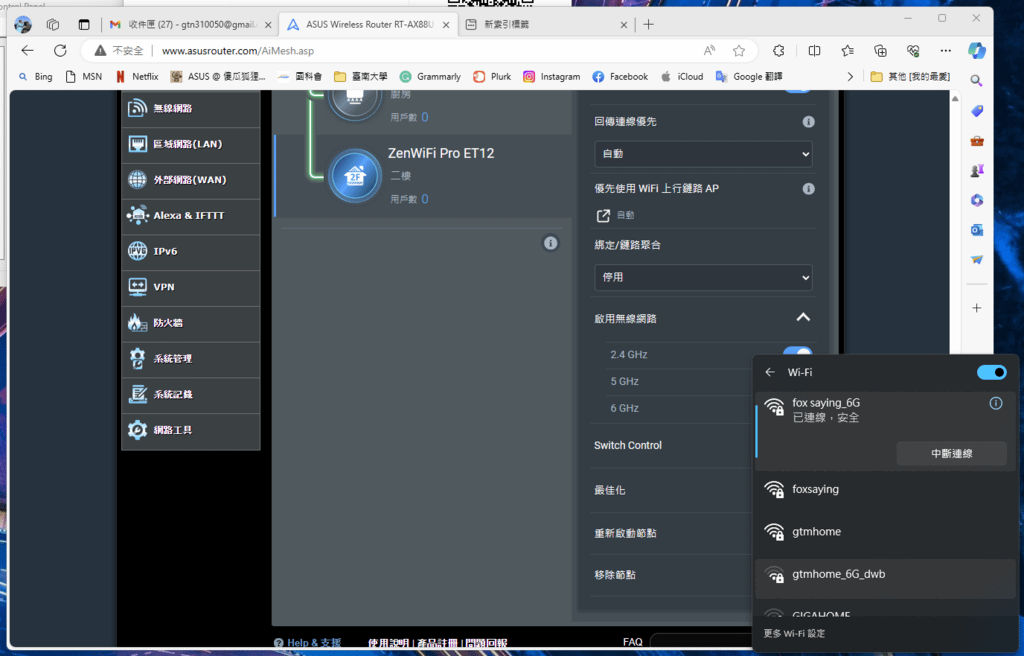Open the Outlook icon in Edge sidebar
Viewport: 1024px width, 656px height.
(976, 230)
